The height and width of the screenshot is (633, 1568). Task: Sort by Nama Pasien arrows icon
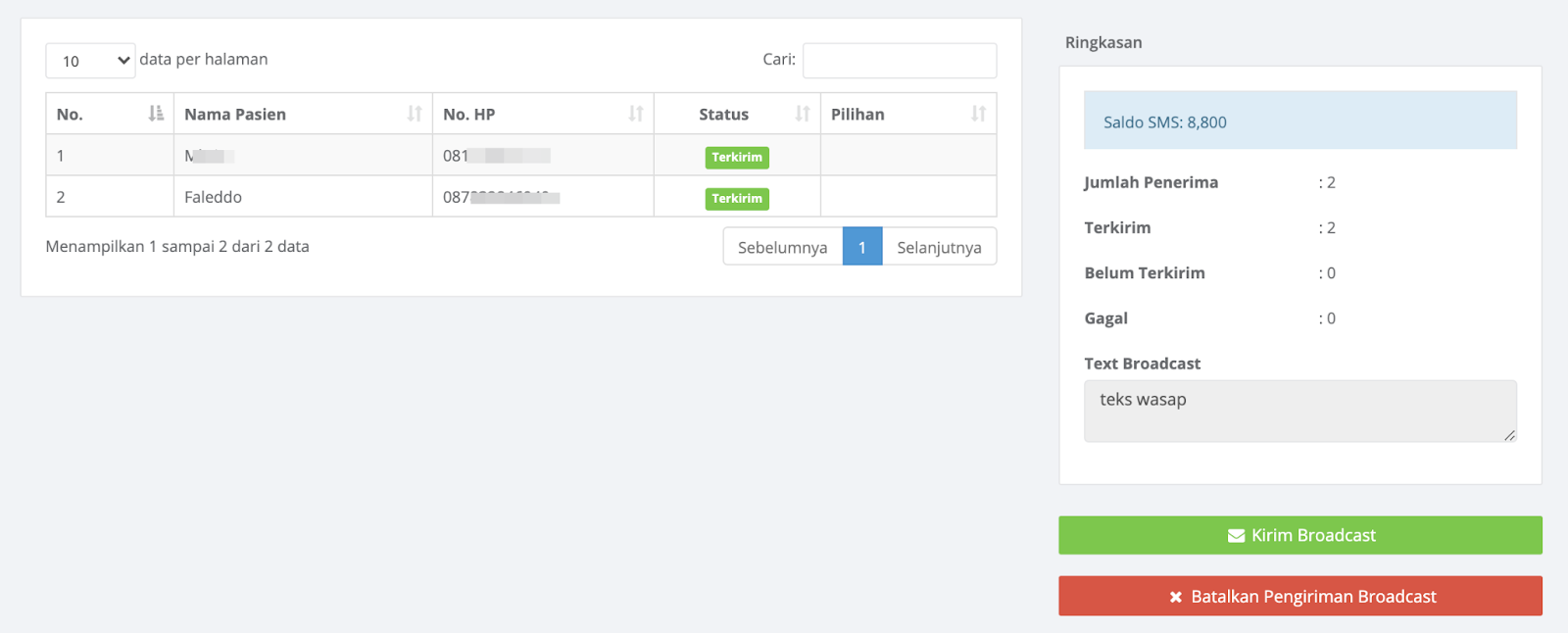pyautogui.click(x=415, y=114)
